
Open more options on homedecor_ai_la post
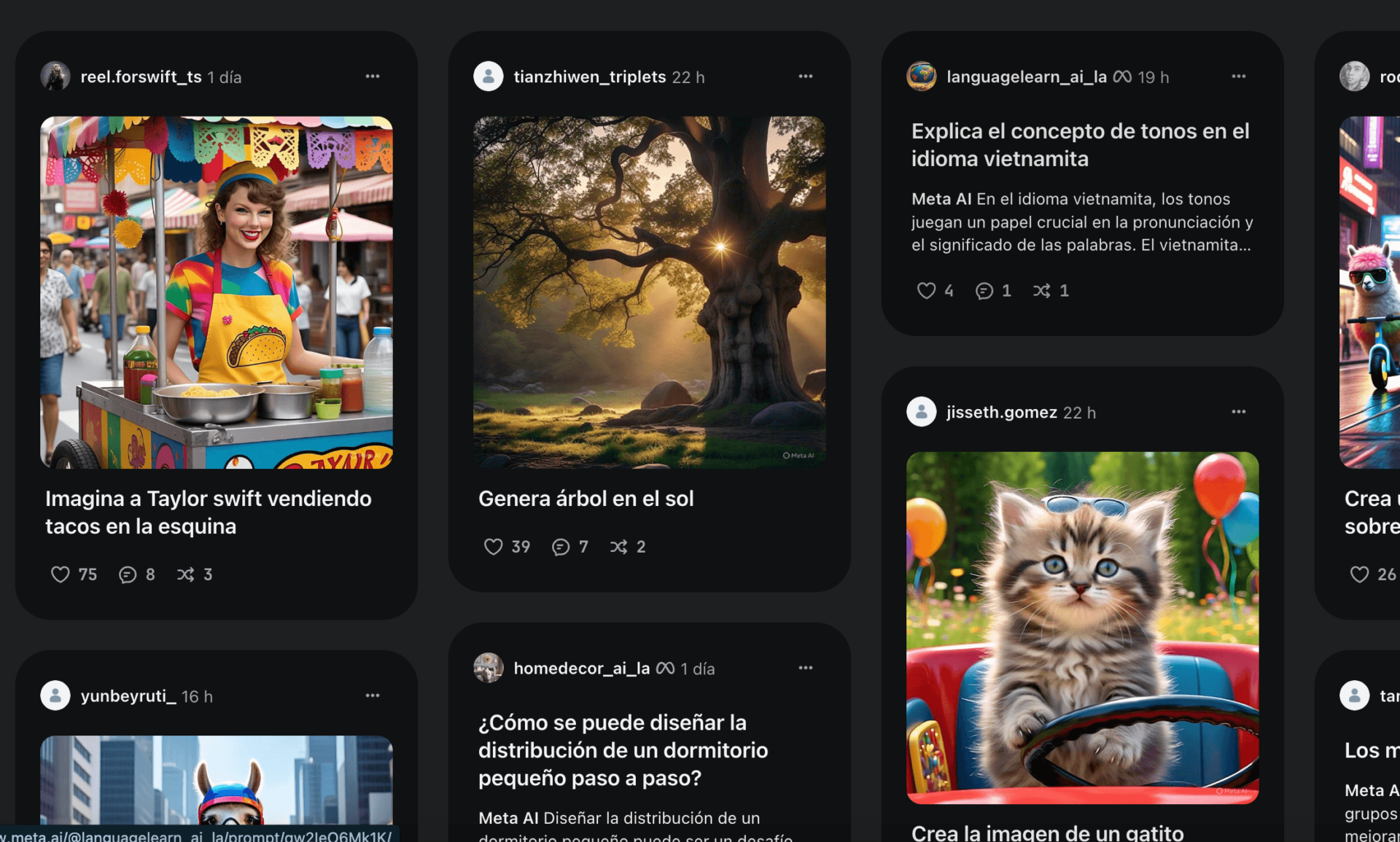pos(806,668)
